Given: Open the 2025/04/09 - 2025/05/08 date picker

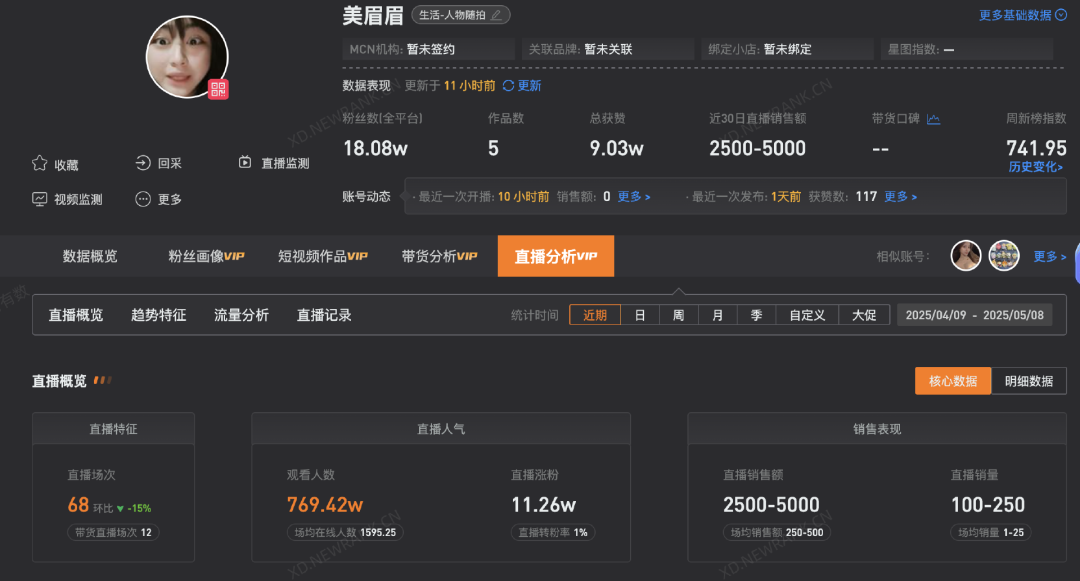Looking at the screenshot, I should point(975,315).
